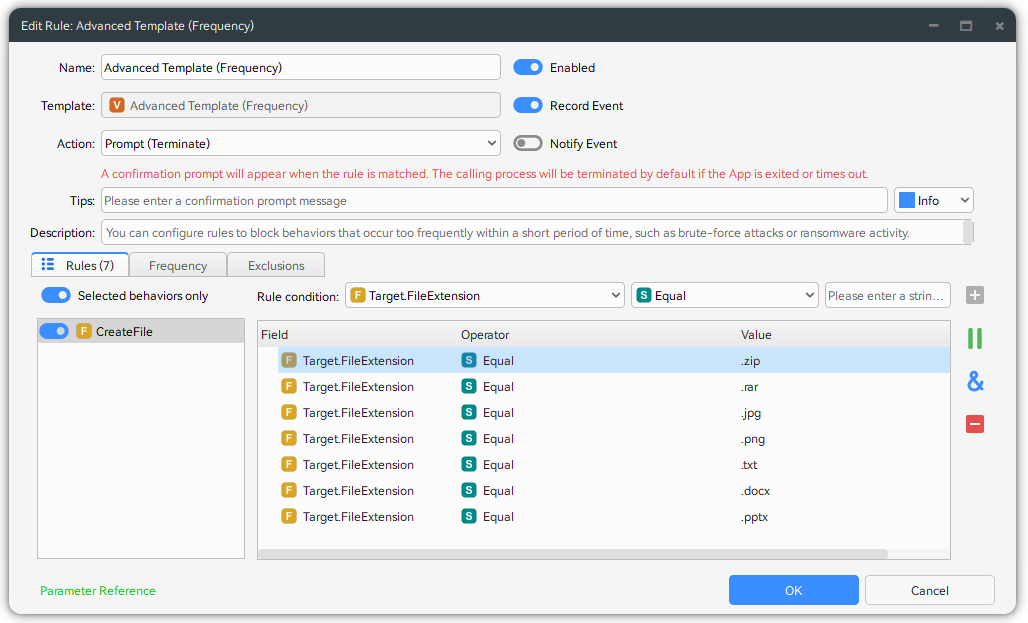Click the green OR (||) operator icon

click(x=975, y=339)
